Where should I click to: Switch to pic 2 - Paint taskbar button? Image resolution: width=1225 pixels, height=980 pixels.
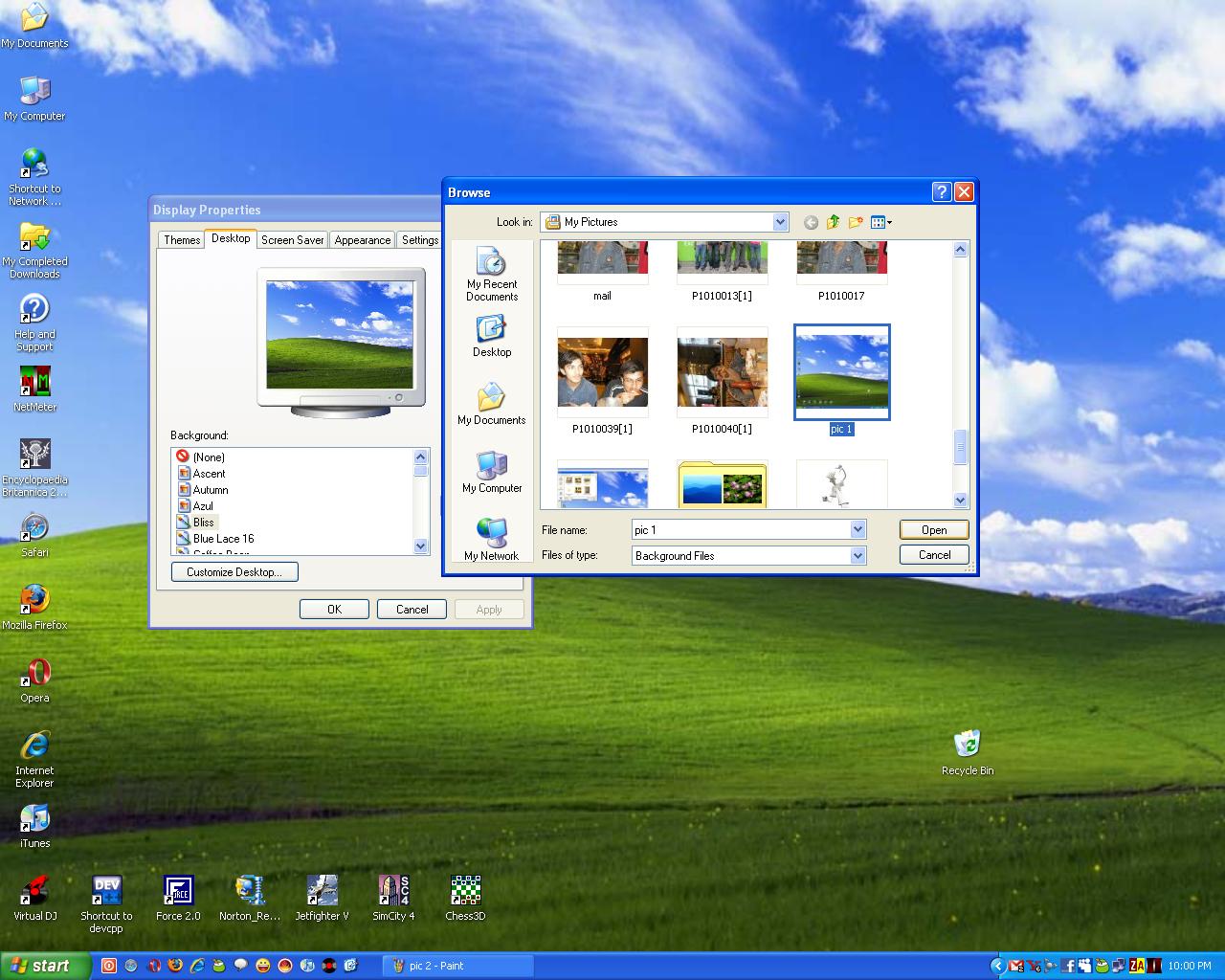(457, 966)
